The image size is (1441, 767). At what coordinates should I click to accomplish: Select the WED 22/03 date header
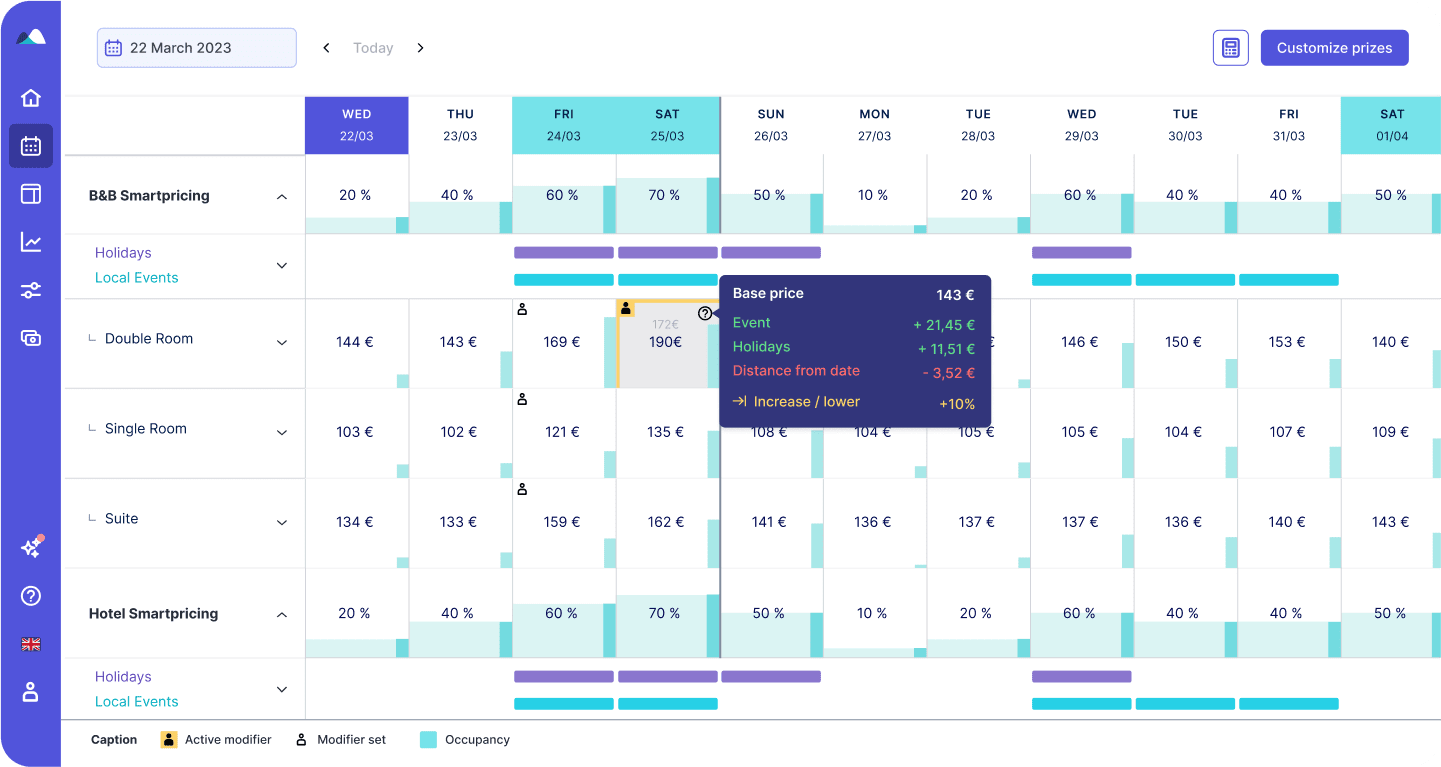[x=356, y=125]
